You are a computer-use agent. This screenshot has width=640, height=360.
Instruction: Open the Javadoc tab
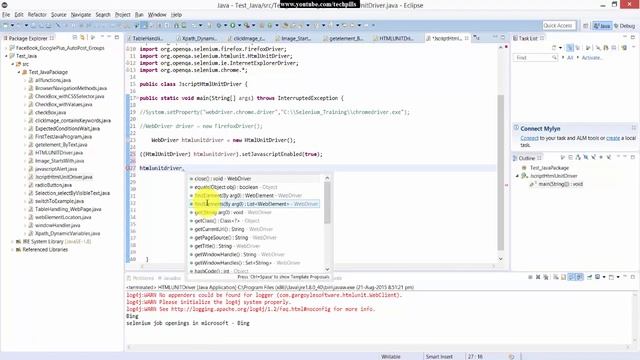[x=169, y=278]
